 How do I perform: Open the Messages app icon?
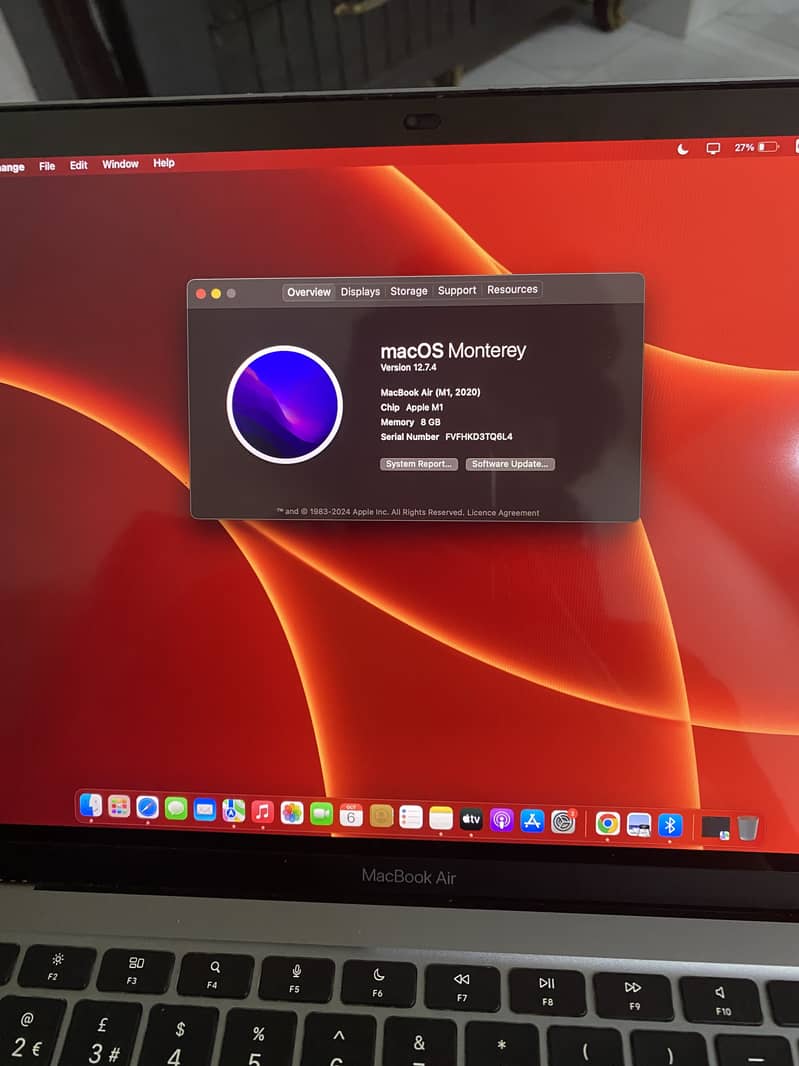point(176,808)
